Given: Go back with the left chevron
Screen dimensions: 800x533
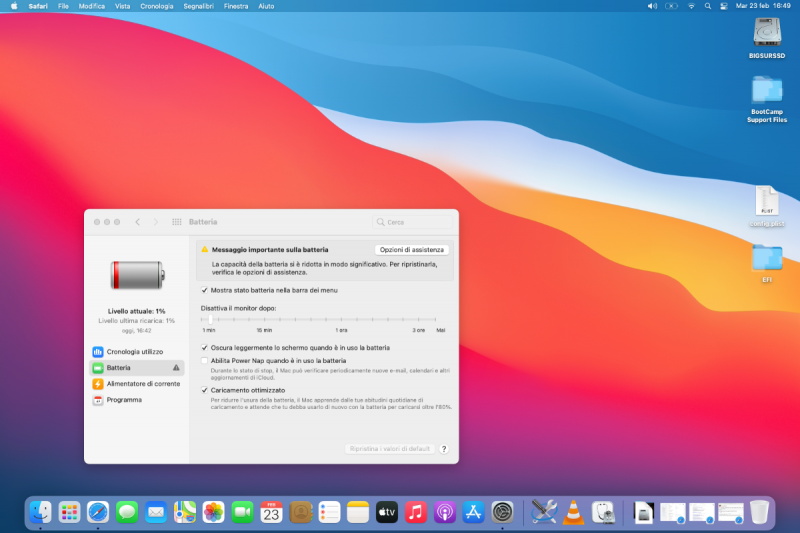Looking at the screenshot, I should (138, 222).
